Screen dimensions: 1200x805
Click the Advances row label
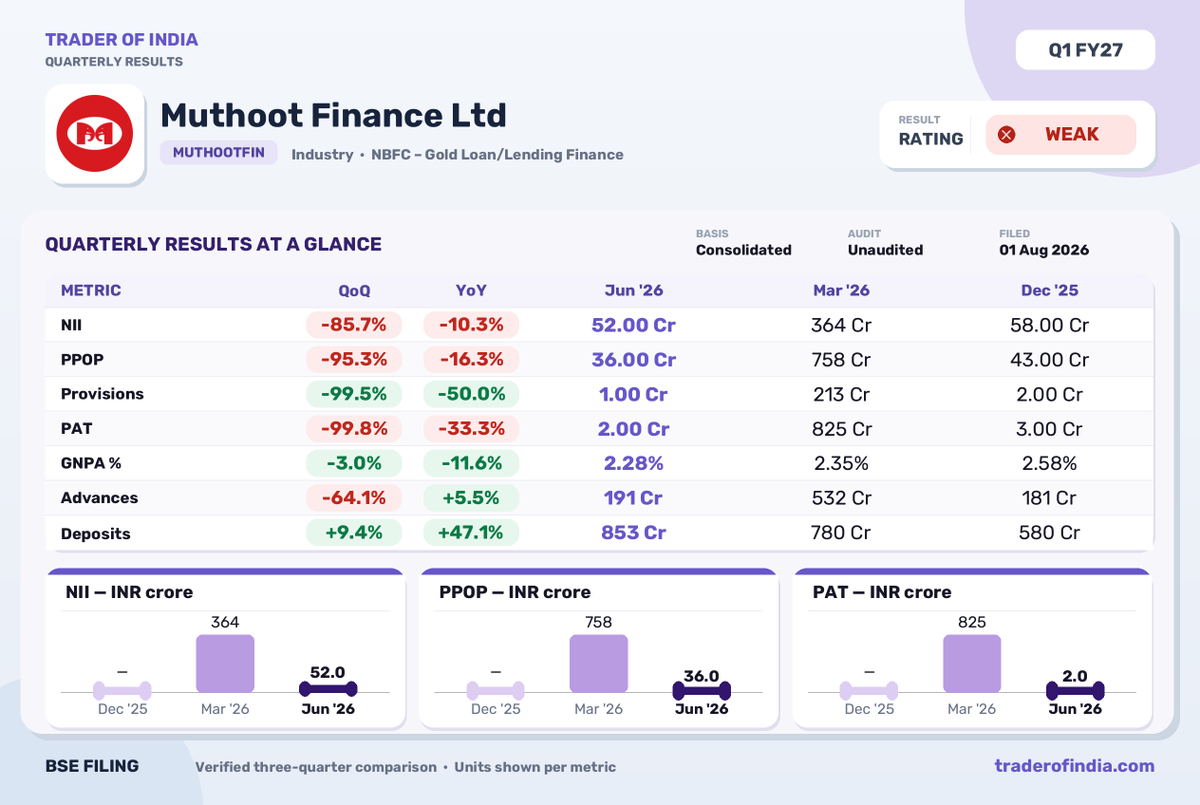pyautogui.click(x=99, y=498)
